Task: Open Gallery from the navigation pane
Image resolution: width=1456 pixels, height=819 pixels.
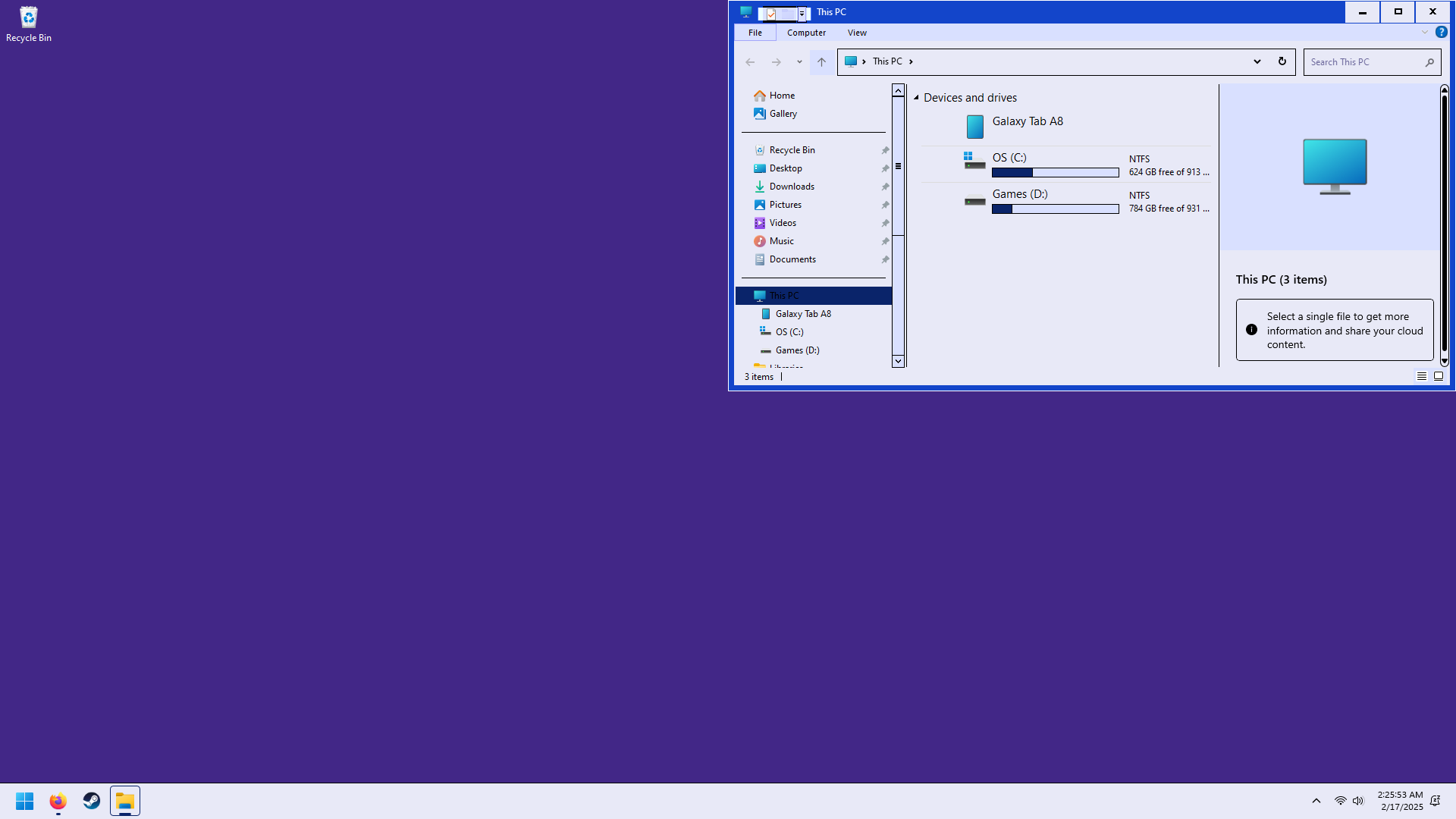Action: (x=783, y=113)
